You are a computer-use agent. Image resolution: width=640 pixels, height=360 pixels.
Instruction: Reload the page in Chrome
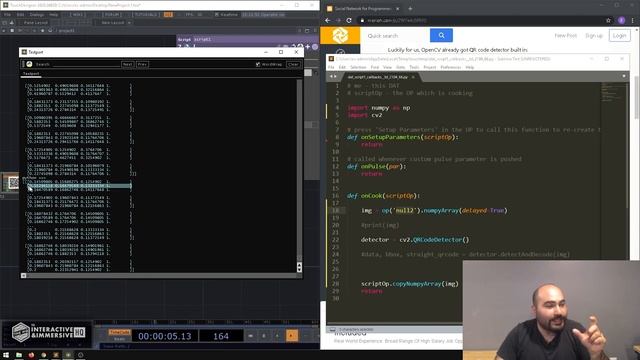[349, 20]
